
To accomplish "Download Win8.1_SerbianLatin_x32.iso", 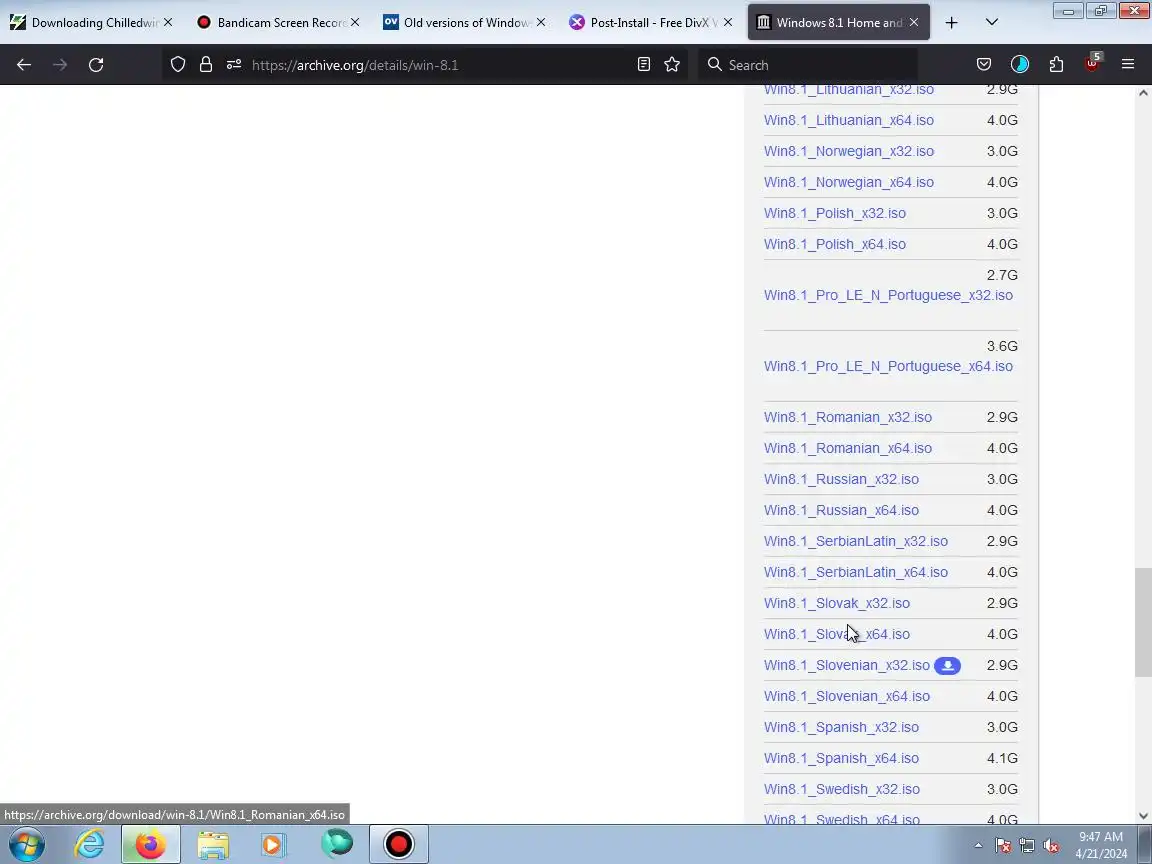I will point(856,541).
